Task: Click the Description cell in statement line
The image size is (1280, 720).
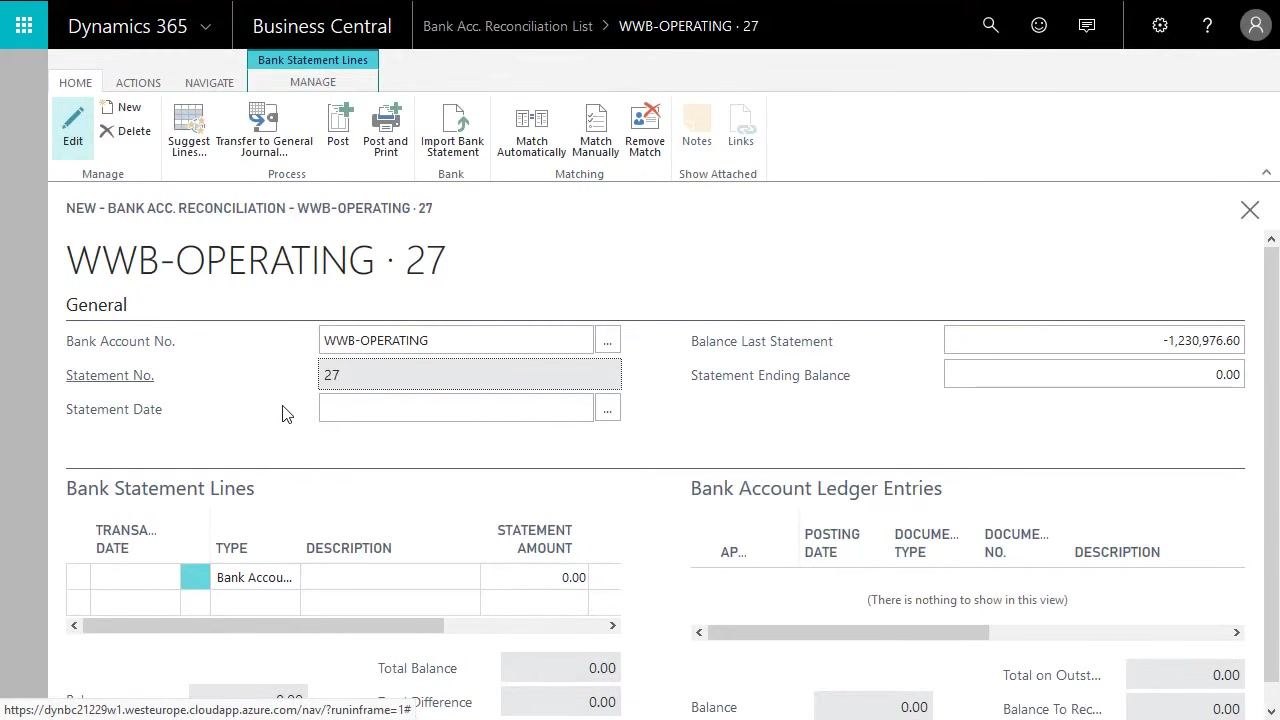Action: [x=390, y=577]
